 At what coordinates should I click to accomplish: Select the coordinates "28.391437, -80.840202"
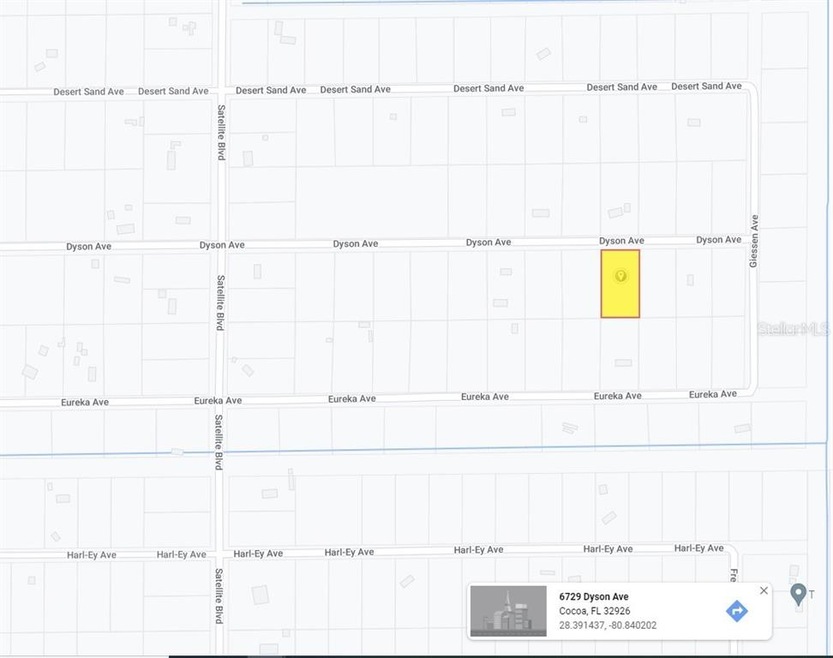pyautogui.click(x=608, y=625)
